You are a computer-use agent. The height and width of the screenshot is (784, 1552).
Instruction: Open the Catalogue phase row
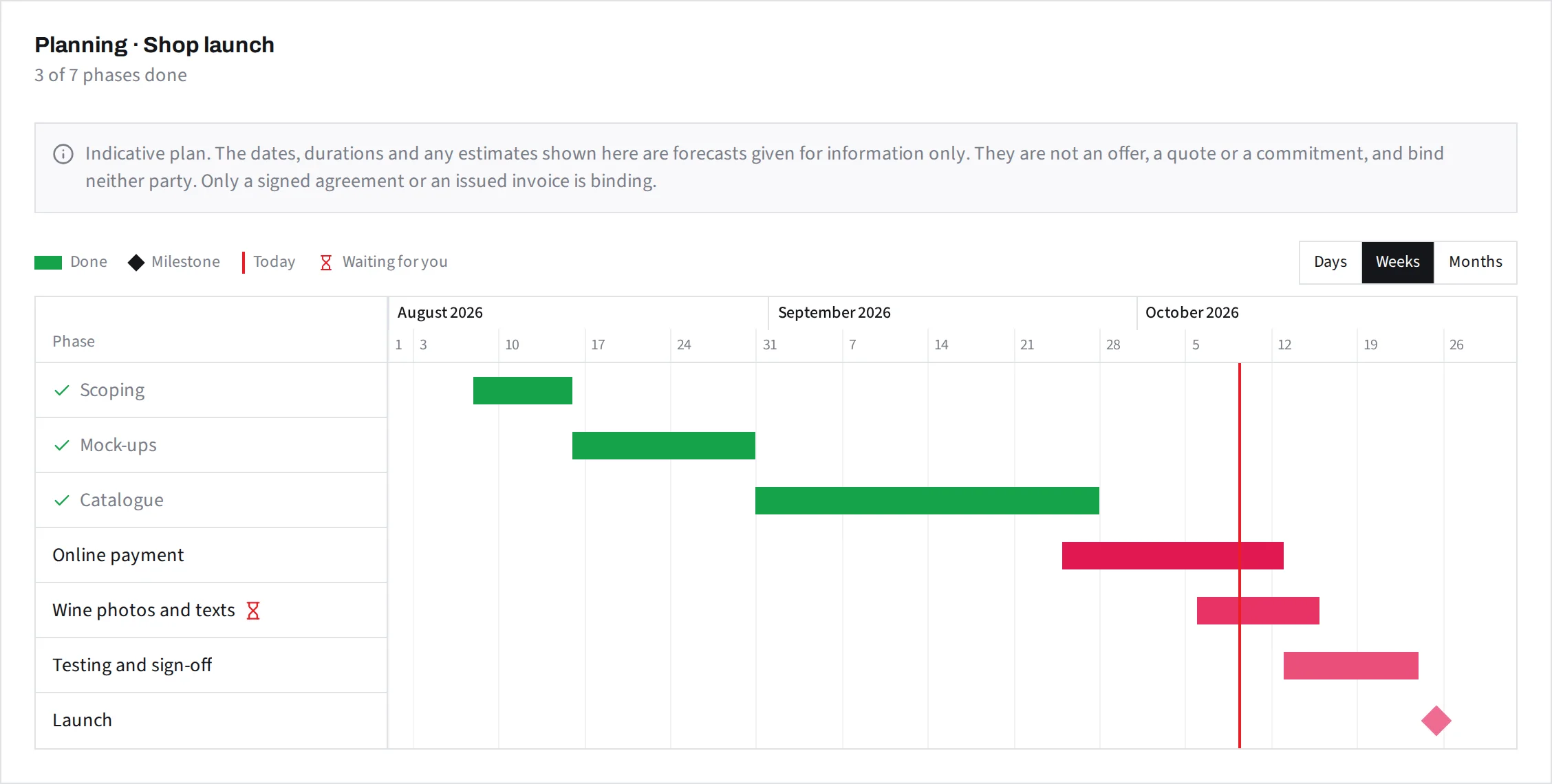tap(211, 501)
